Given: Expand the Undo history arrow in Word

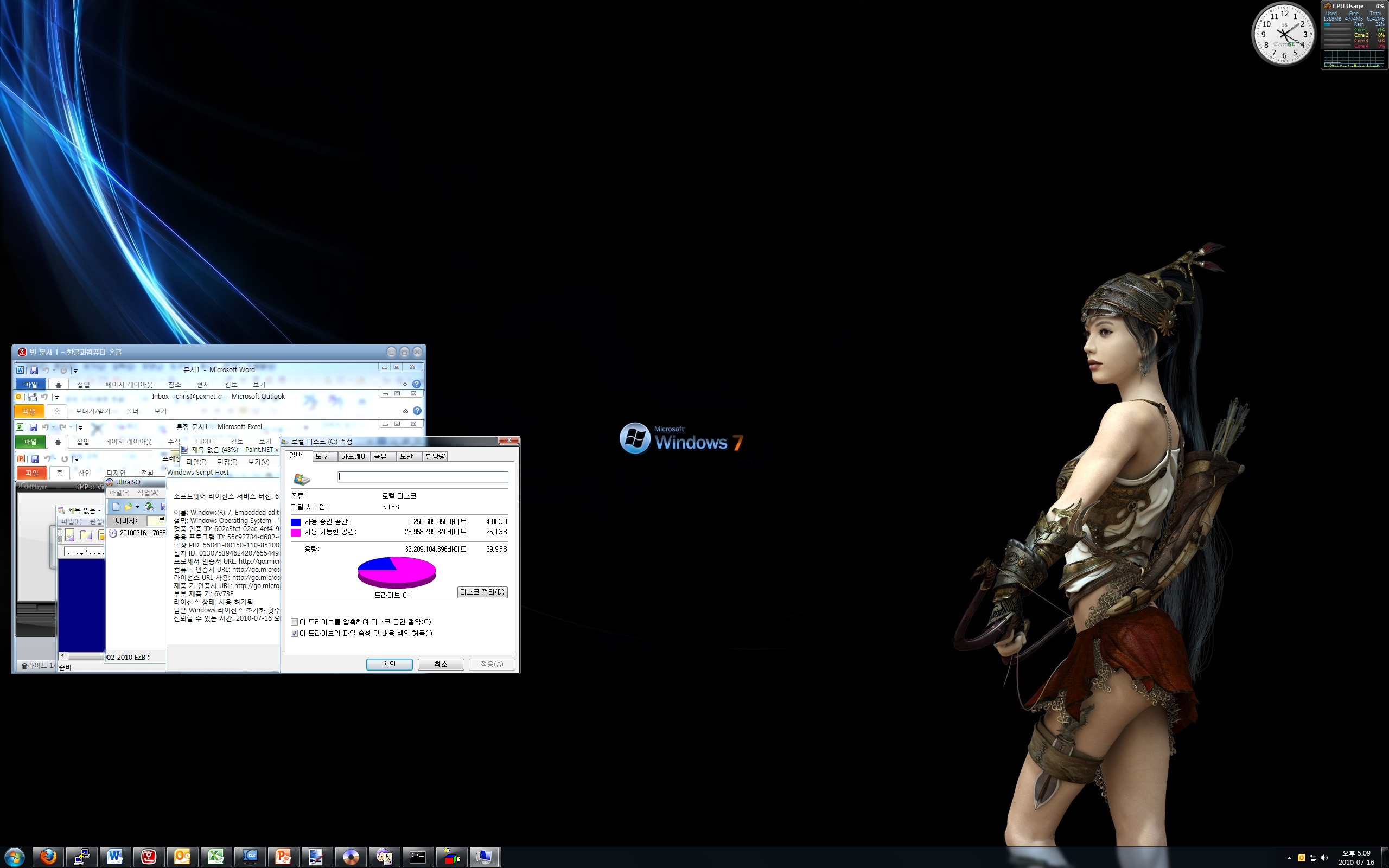Looking at the screenshot, I should click(x=53, y=371).
